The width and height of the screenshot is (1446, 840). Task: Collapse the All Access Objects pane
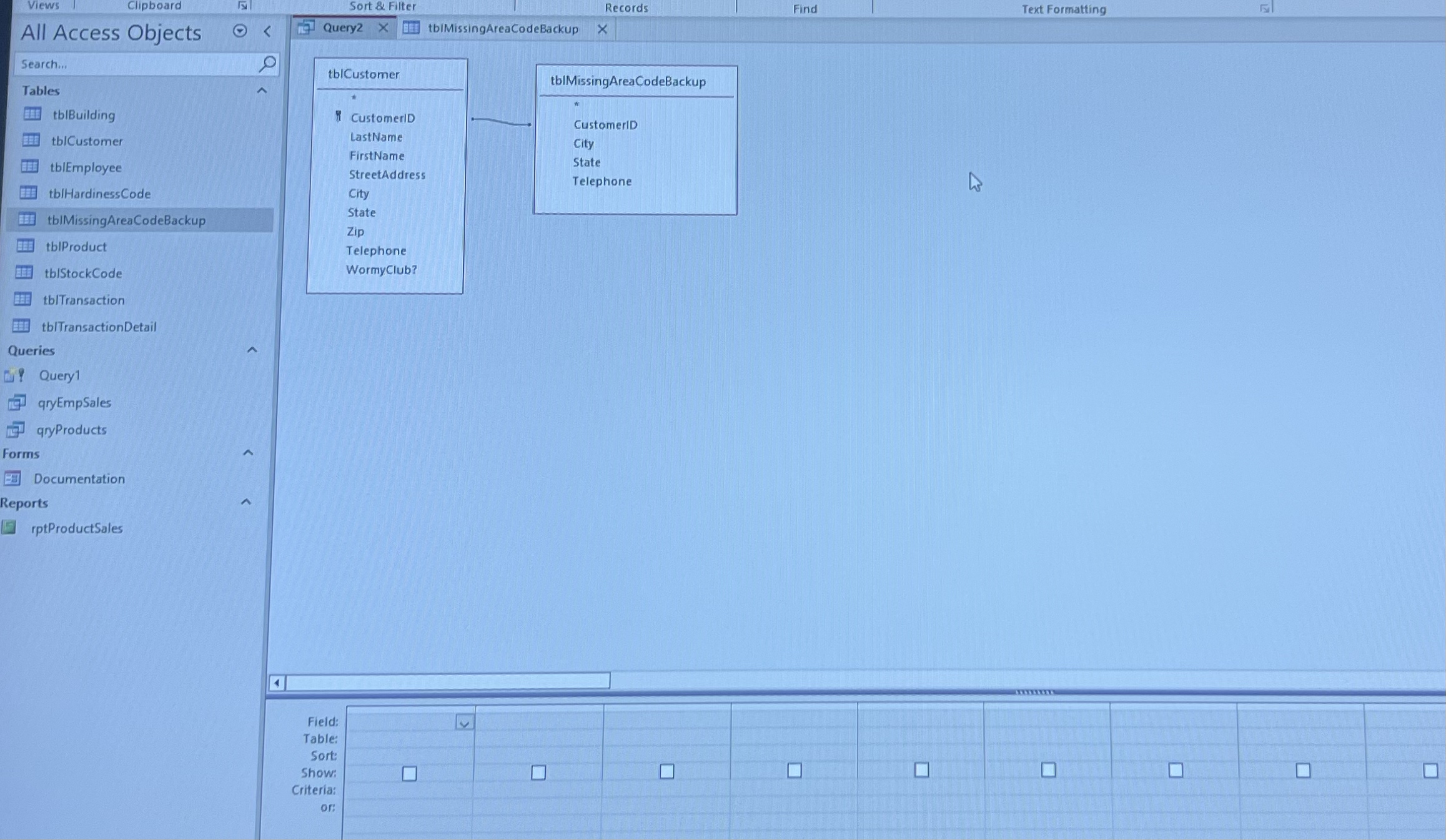pos(267,32)
